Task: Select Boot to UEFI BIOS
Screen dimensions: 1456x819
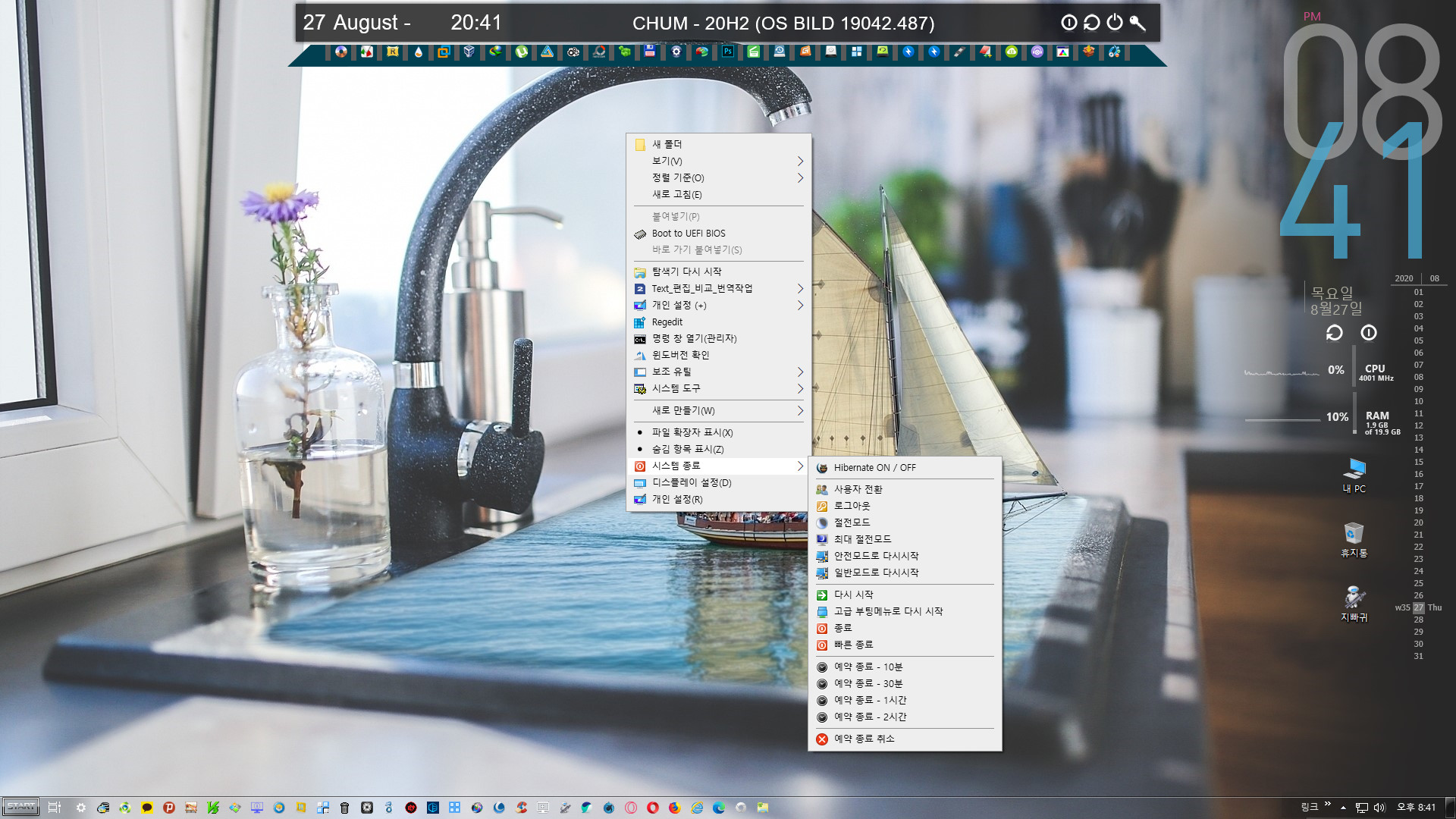Action: point(719,234)
